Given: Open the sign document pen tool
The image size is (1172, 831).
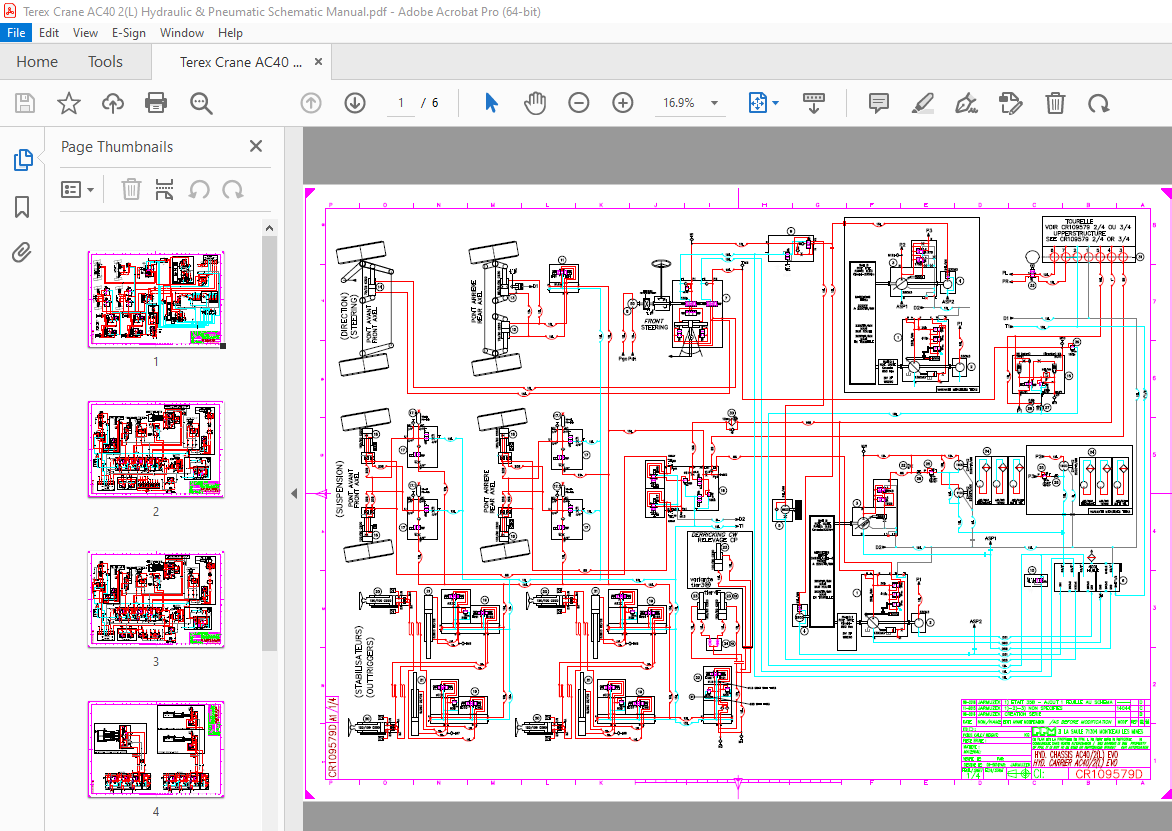Looking at the screenshot, I should pos(966,103).
